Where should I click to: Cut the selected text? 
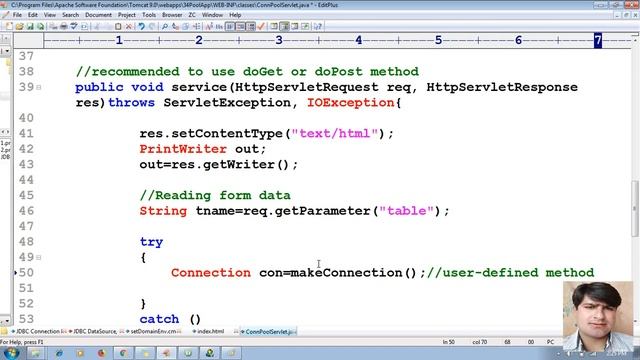pos(97,26)
